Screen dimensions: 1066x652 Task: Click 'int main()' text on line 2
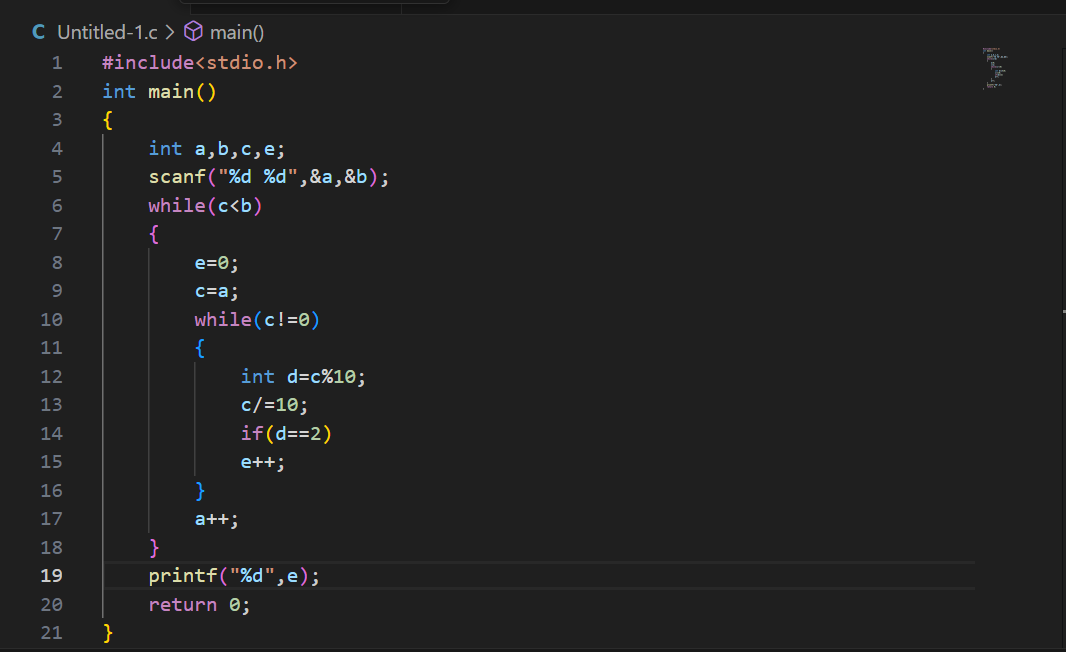click(159, 92)
